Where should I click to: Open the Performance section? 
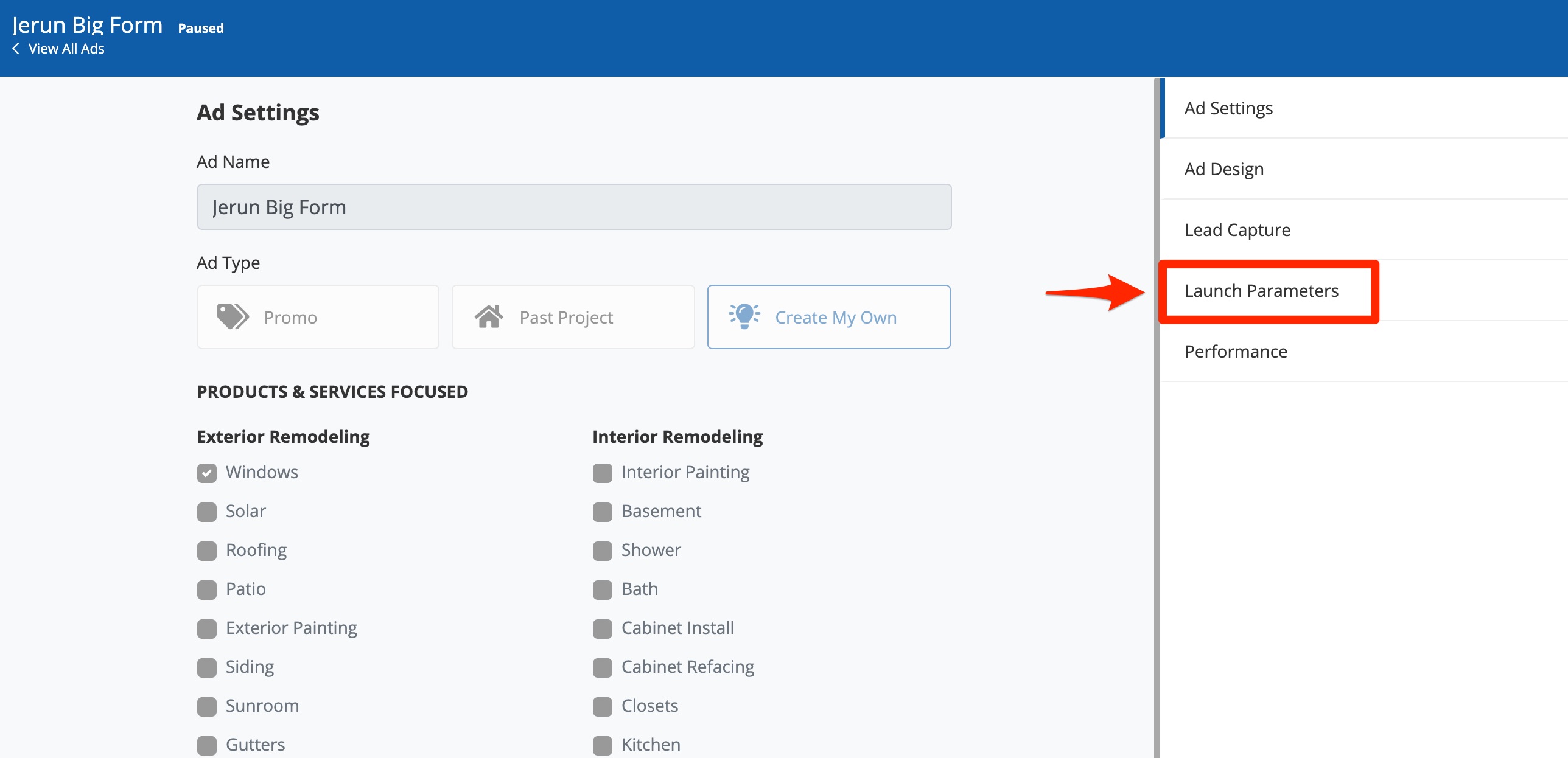pyautogui.click(x=1236, y=352)
